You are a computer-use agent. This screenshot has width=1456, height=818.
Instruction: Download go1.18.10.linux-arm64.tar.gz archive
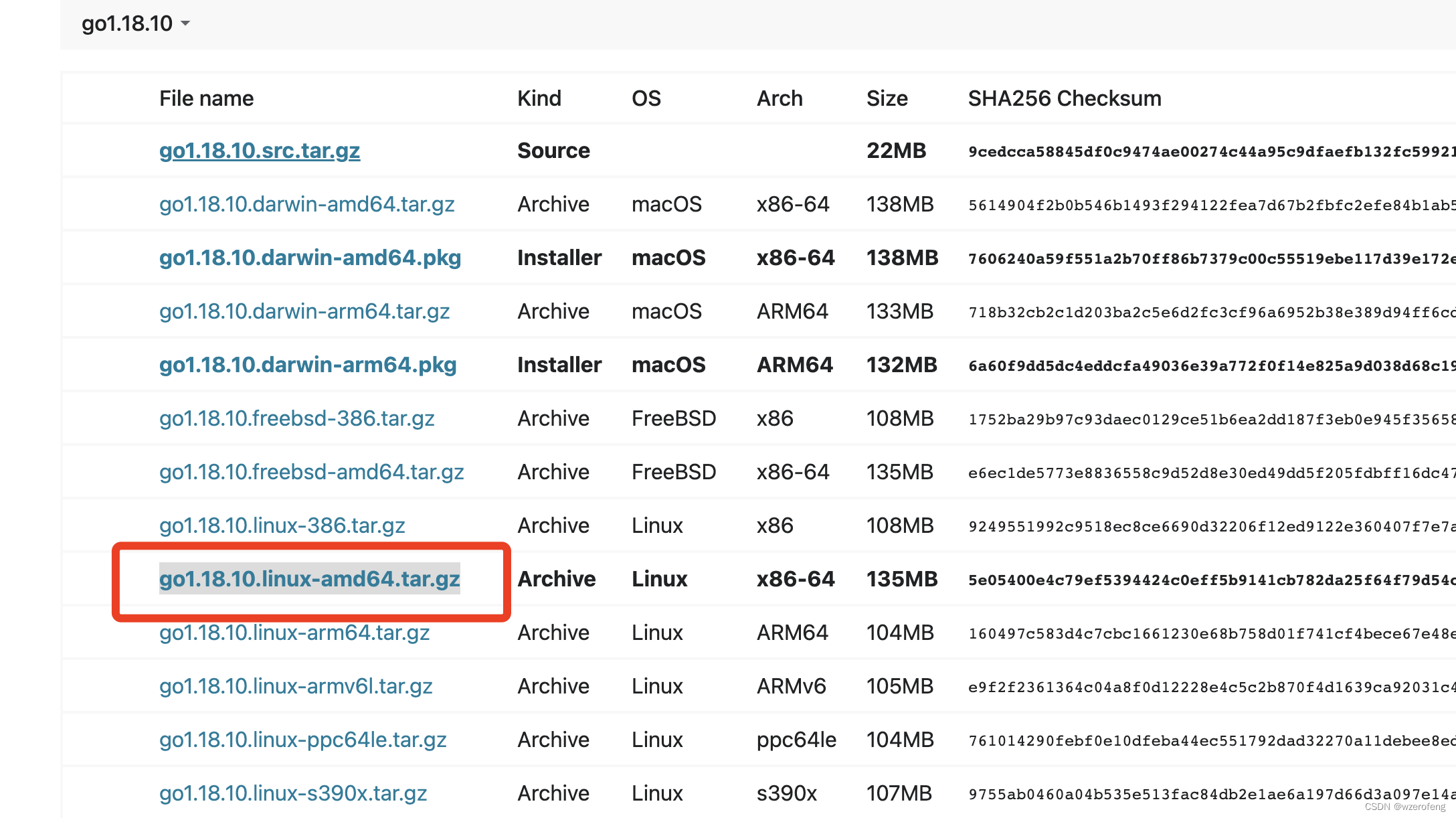294,633
